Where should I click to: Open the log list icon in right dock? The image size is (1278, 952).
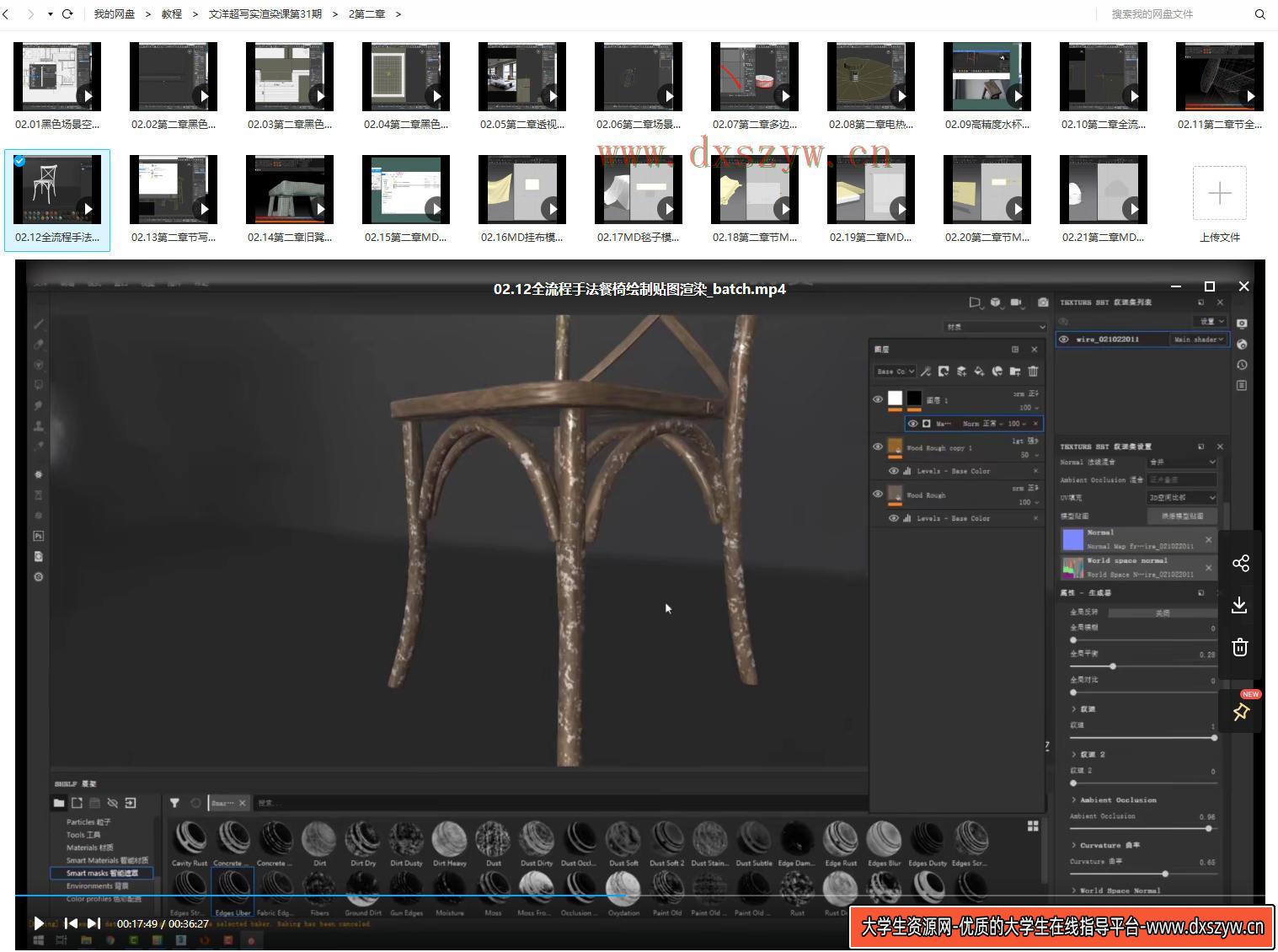[1242, 385]
